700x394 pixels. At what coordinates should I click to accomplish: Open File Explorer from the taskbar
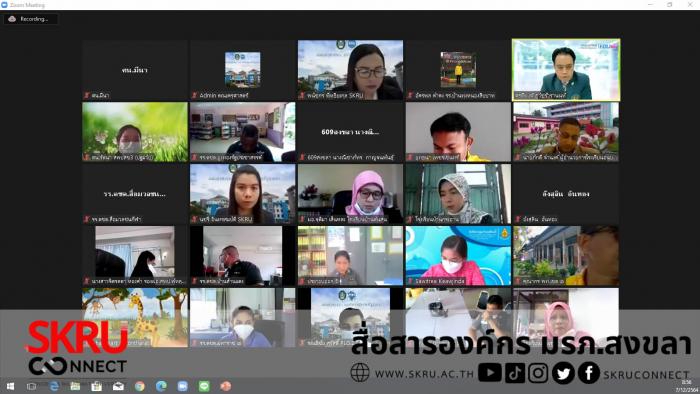(75, 386)
